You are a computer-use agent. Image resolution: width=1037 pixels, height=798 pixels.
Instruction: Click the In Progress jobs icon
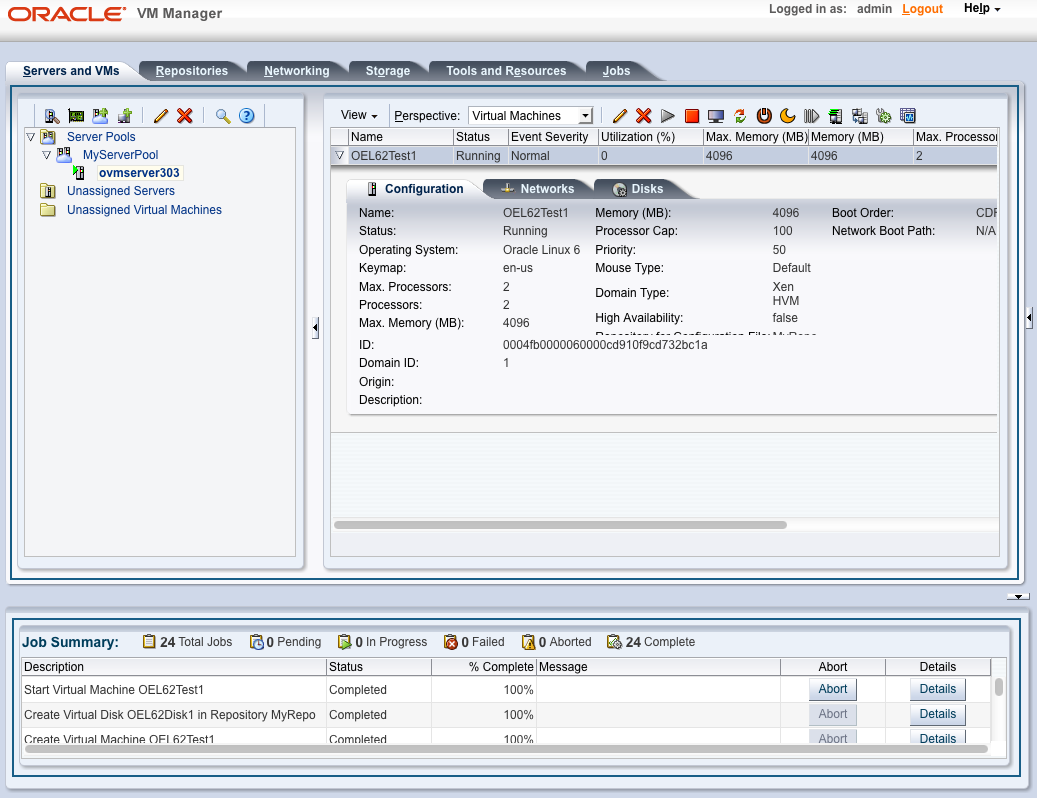point(345,642)
